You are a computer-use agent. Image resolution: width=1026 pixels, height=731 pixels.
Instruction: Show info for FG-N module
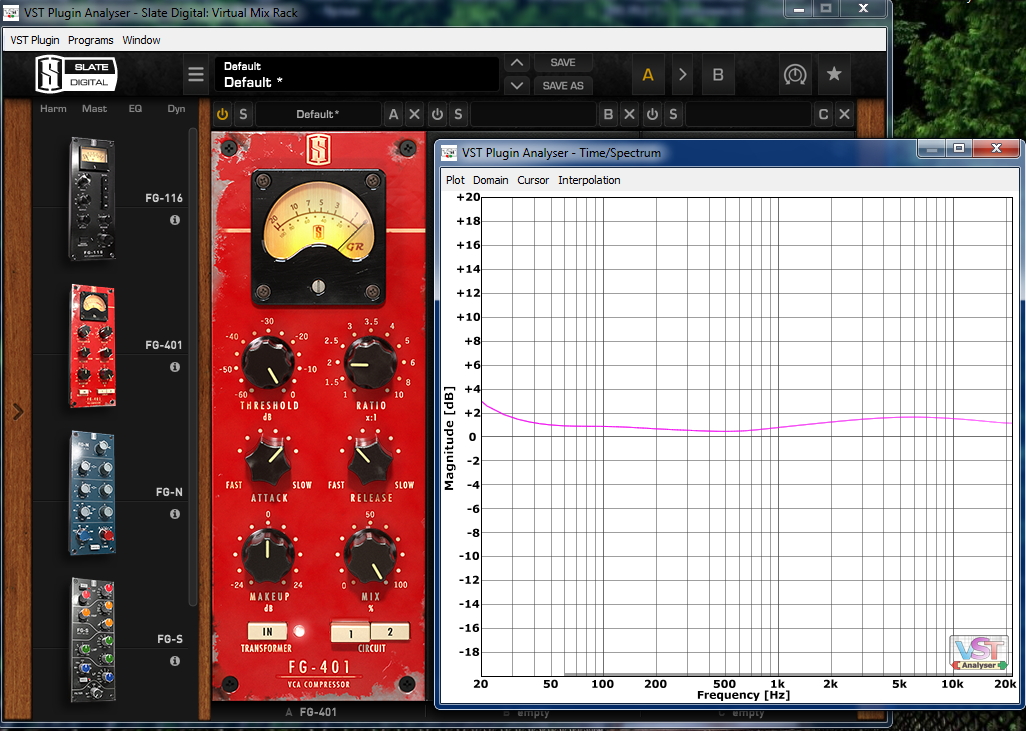[175, 514]
